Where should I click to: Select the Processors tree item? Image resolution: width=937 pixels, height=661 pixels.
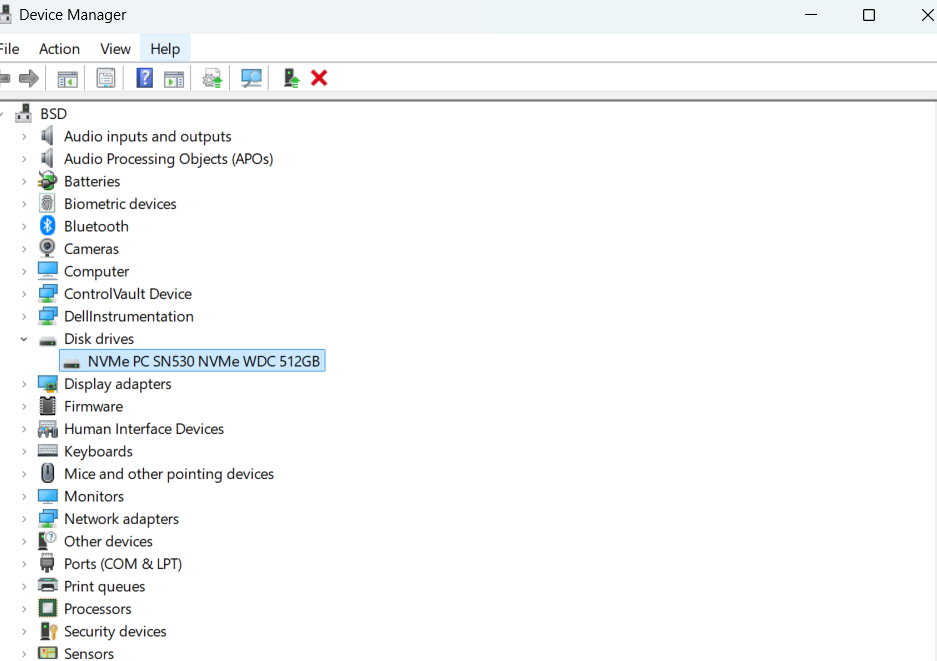(x=97, y=609)
